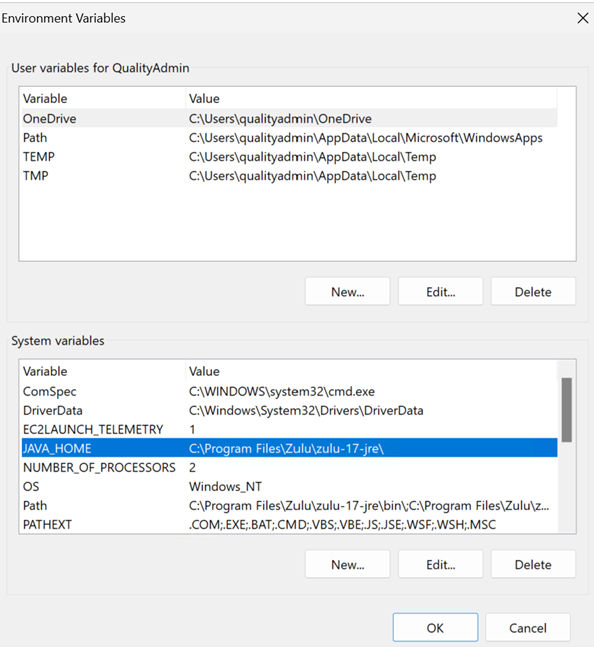Select the NUMBER_OF_PROCESSORS system variable
This screenshot has height=647, width=594.
tap(289, 467)
